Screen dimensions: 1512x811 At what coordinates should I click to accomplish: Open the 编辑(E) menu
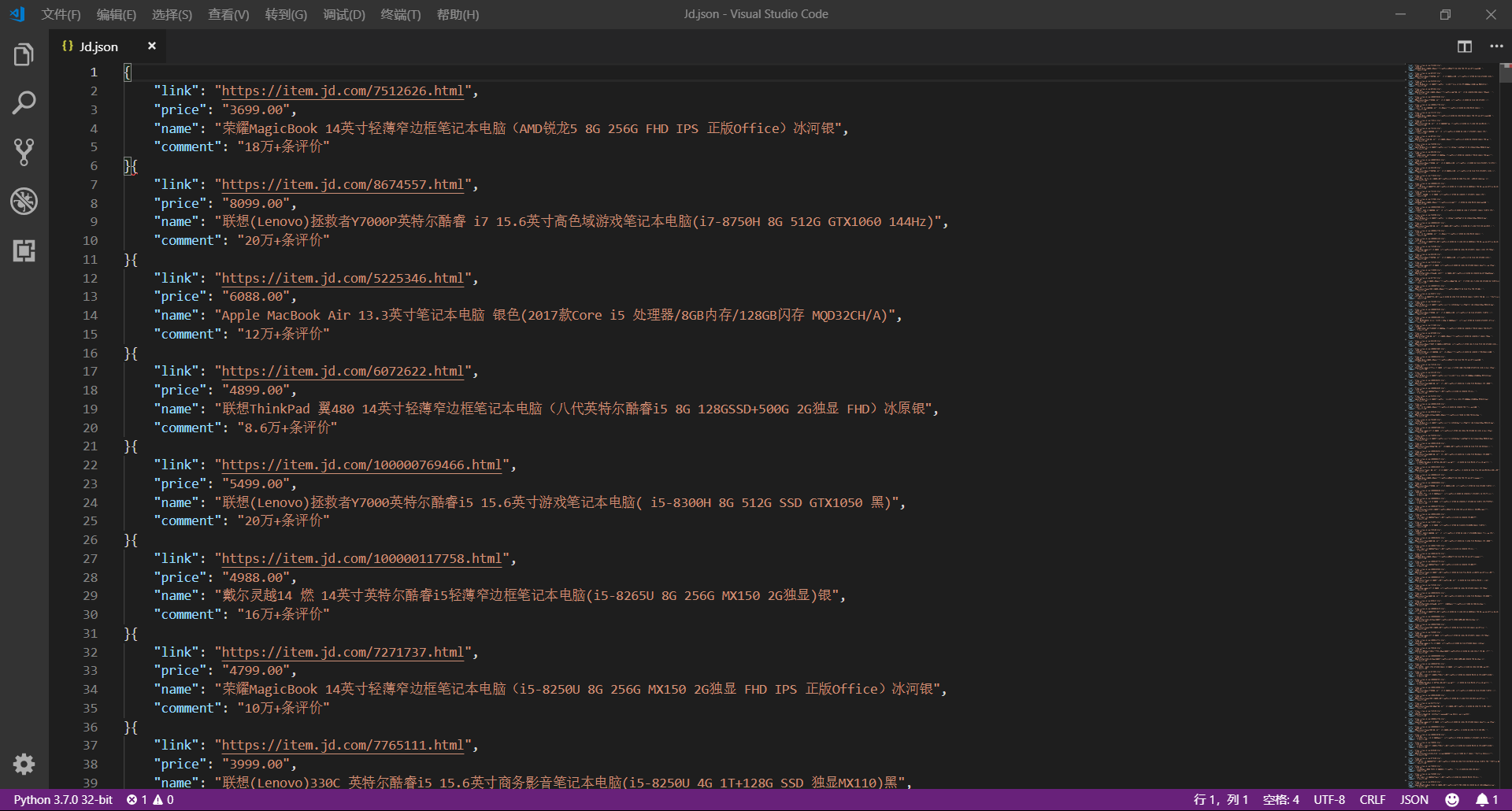point(116,14)
